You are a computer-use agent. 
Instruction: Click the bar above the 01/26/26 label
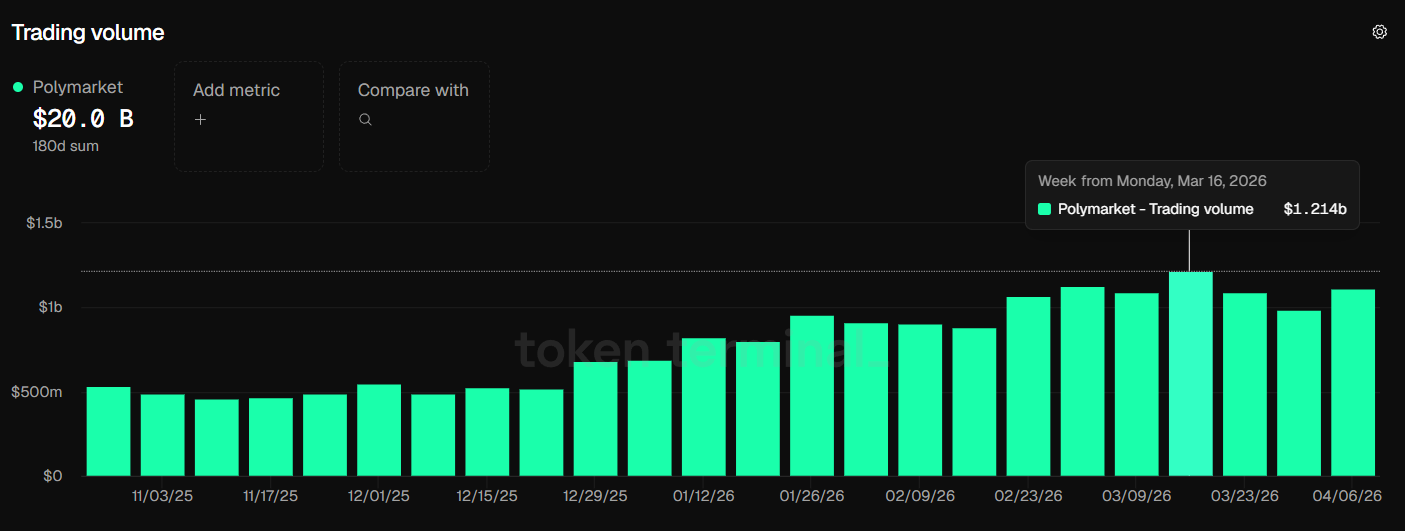click(x=812, y=395)
